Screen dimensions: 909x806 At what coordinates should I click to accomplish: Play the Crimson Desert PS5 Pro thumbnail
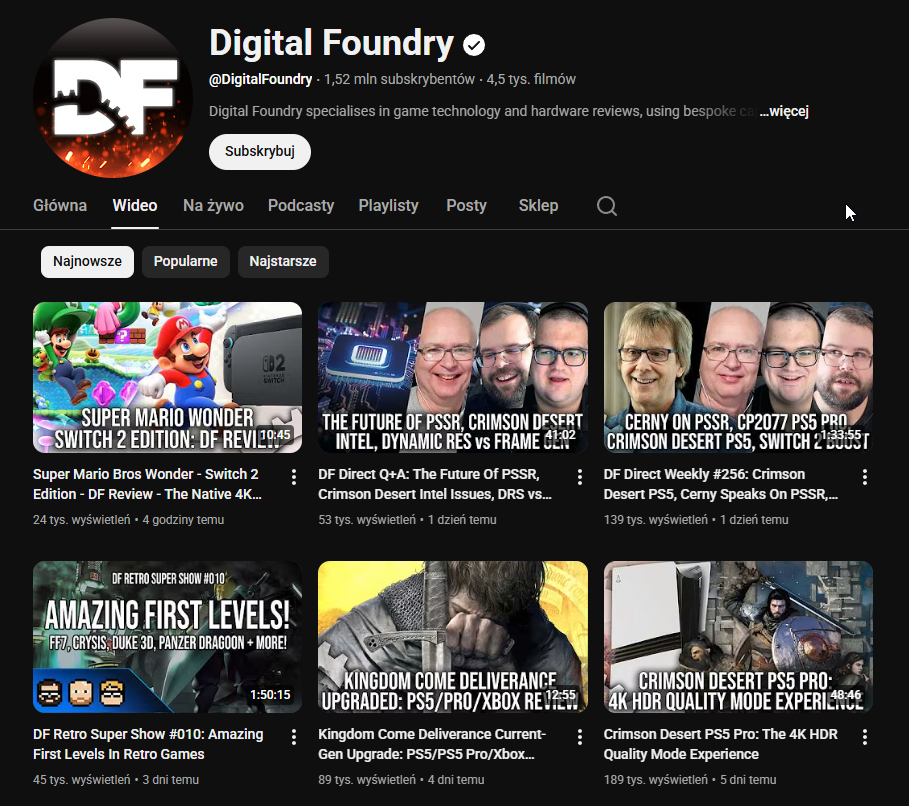(738, 637)
